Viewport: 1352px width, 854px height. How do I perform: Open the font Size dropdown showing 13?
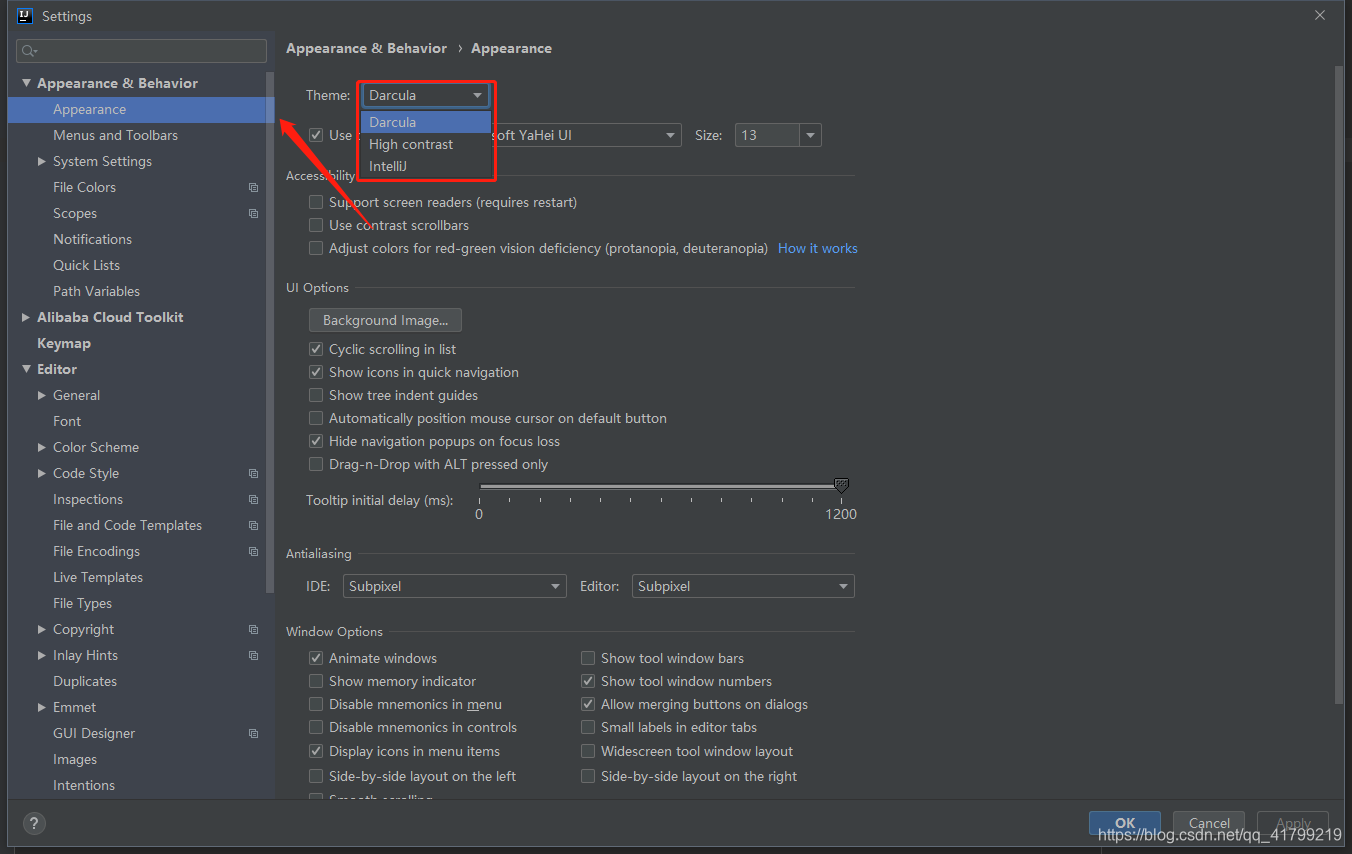tap(778, 135)
